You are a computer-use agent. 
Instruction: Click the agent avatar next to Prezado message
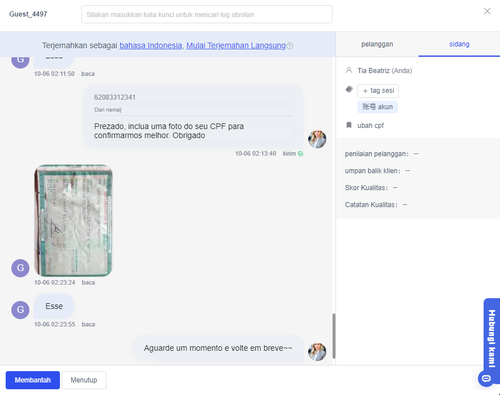coord(317,139)
